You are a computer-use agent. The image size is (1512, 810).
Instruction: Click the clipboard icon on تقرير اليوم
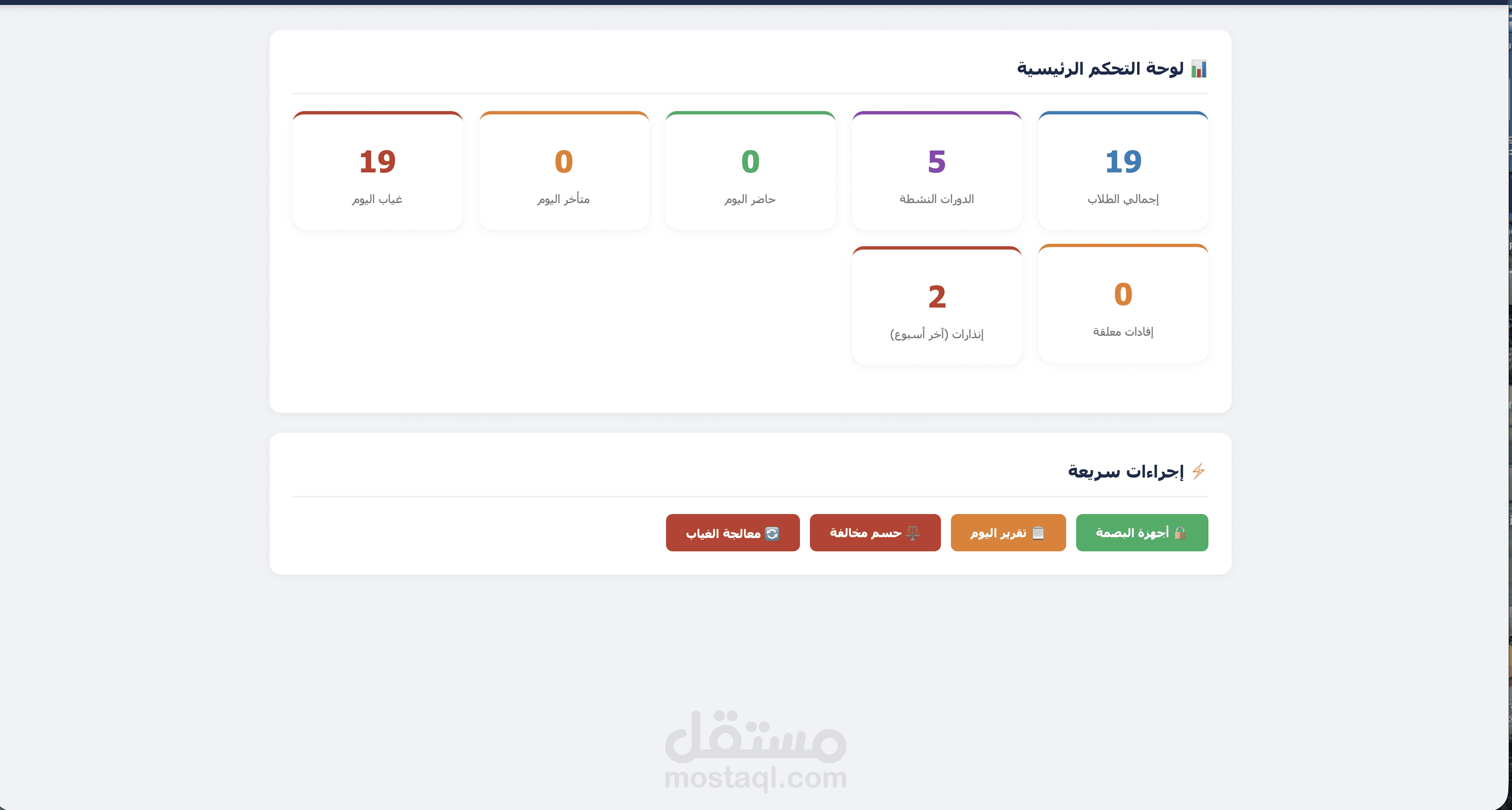point(1038,533)
